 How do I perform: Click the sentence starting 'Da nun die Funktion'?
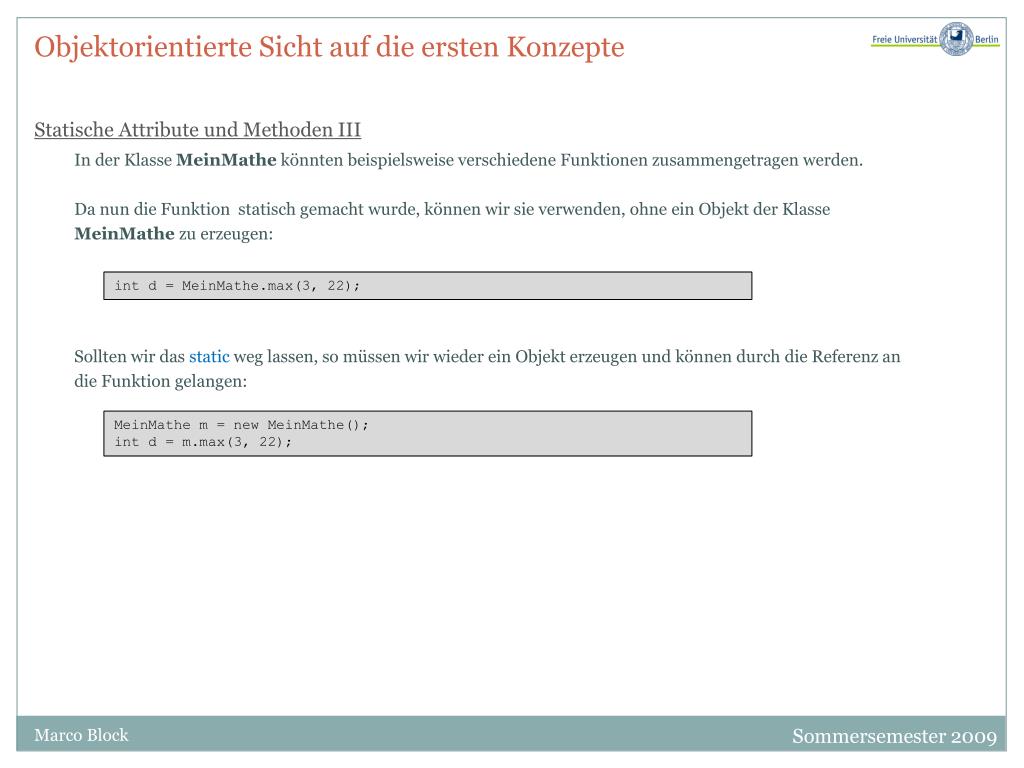tap(452, 221)
